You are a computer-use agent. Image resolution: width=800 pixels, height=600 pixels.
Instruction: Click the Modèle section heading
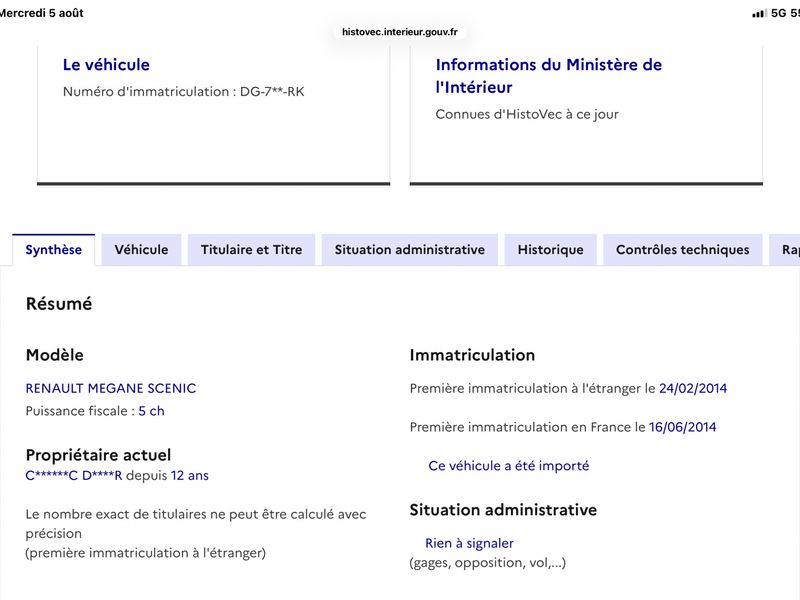55,355
